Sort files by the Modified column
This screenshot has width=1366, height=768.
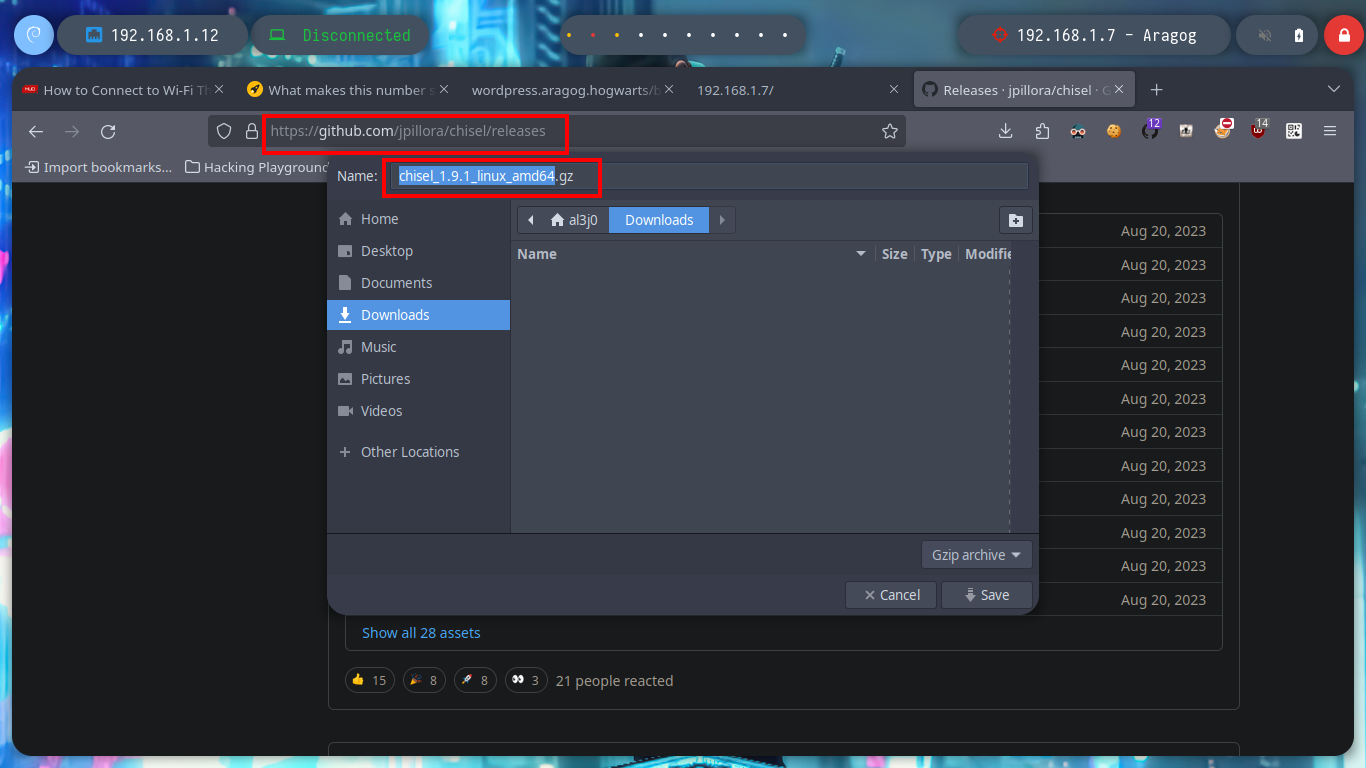[988, 254]
